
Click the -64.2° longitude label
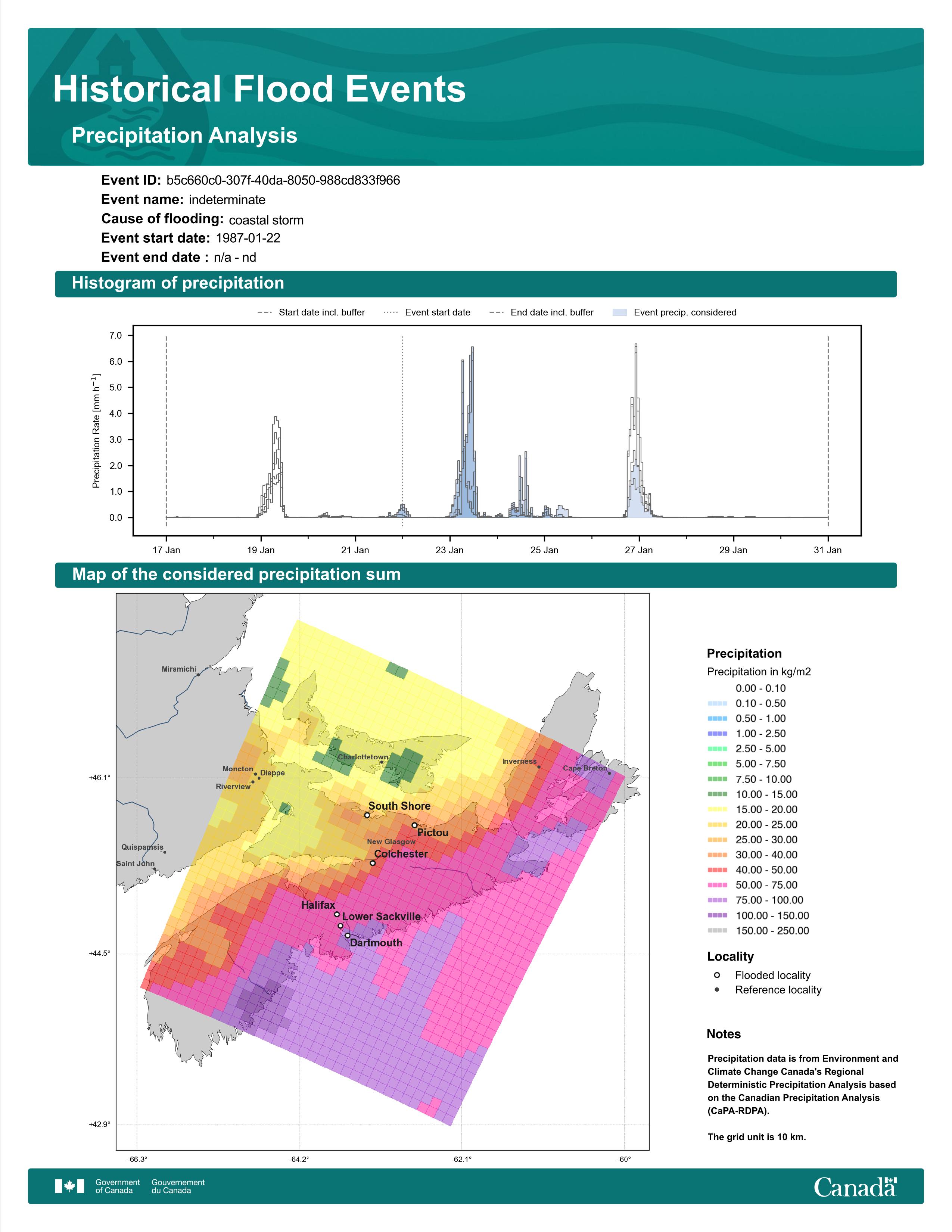tap(299, 1159)
